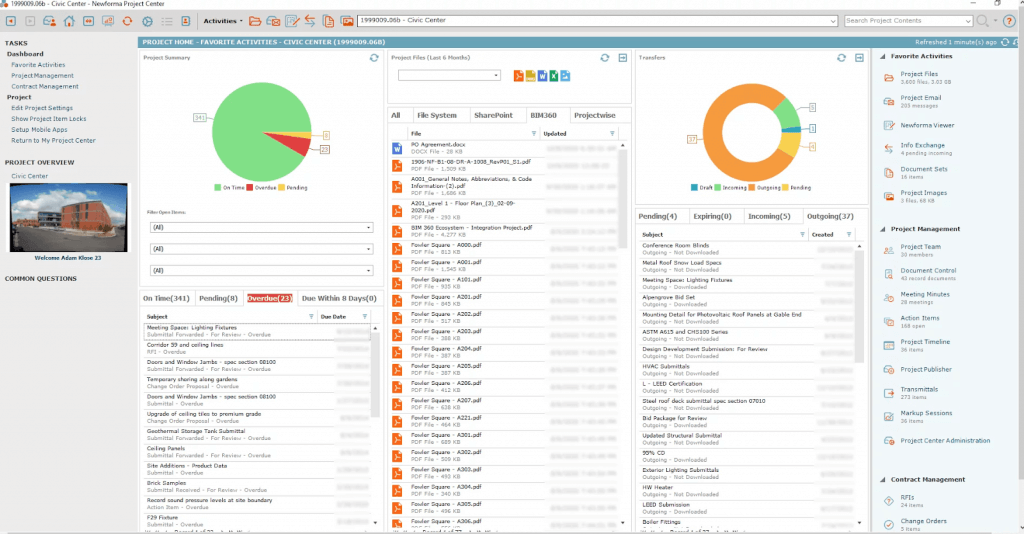Image resolution: width=1024 pixels, height=534 pixels.
Task: Collapse the Contract Management section triangle
Action: [883, 480]
